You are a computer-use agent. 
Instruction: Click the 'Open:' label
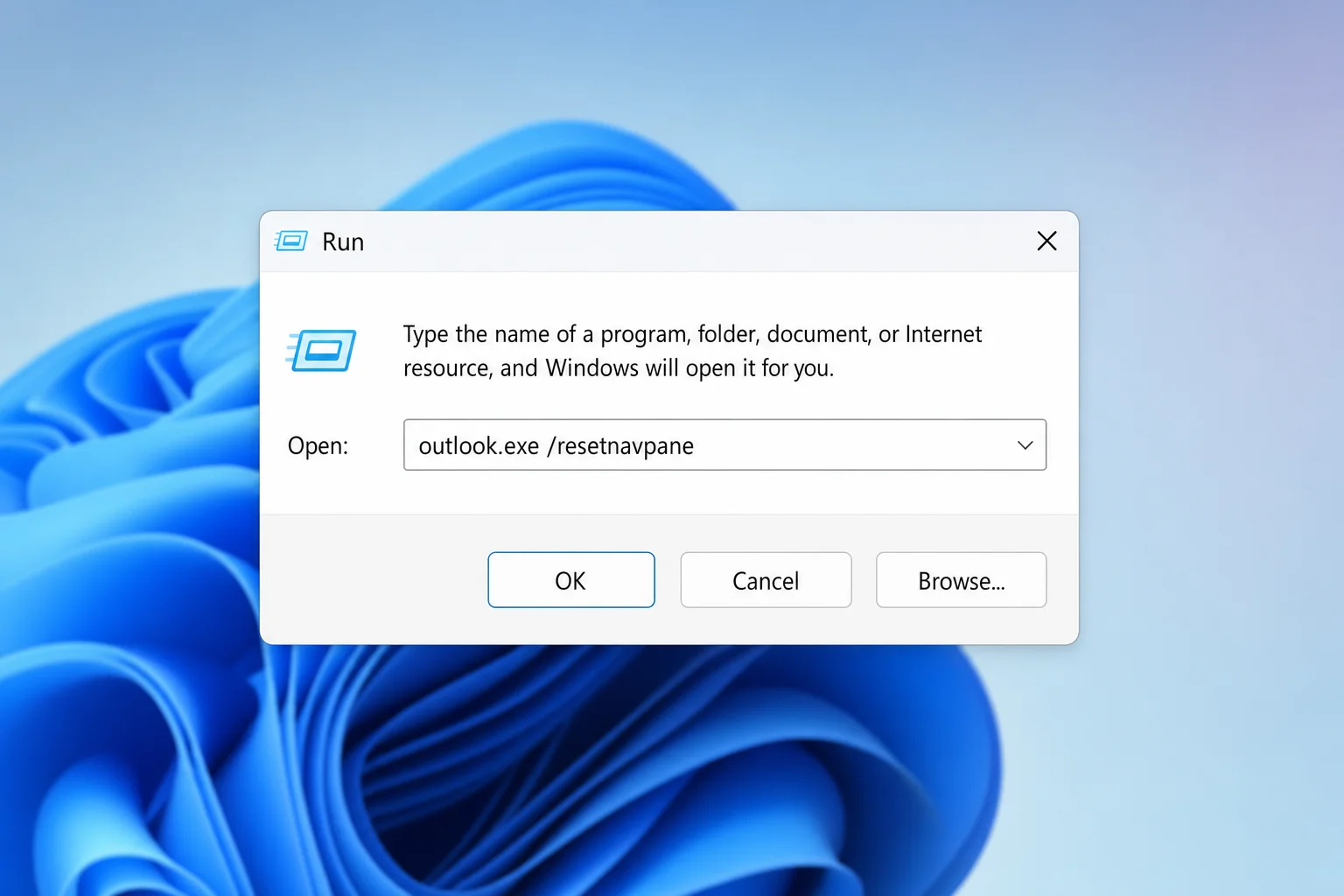click(x=318, y=446)
